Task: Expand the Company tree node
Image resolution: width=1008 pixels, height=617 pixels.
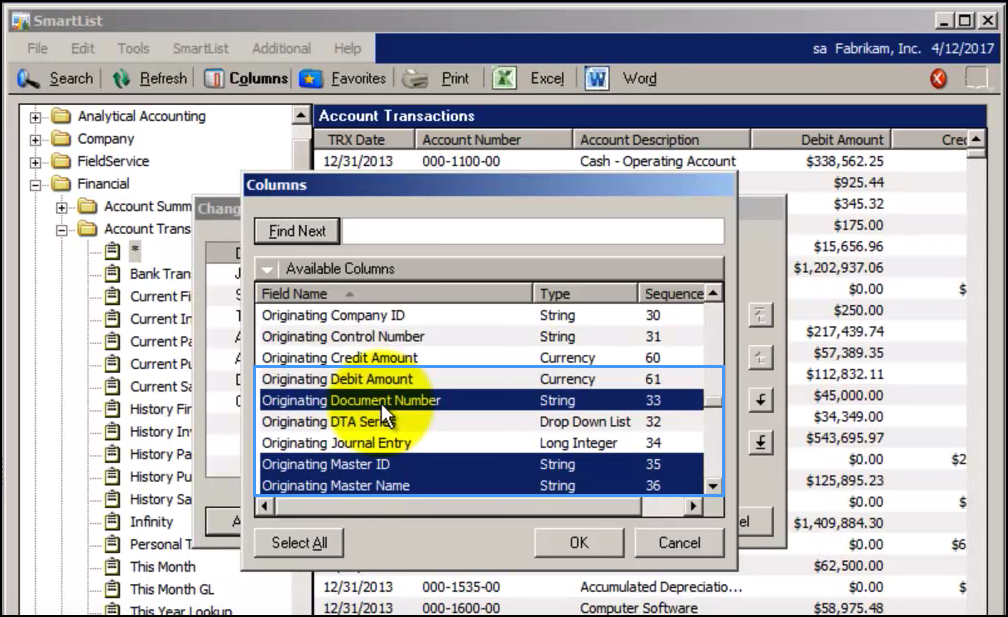Action: click(x=35, y=139)
